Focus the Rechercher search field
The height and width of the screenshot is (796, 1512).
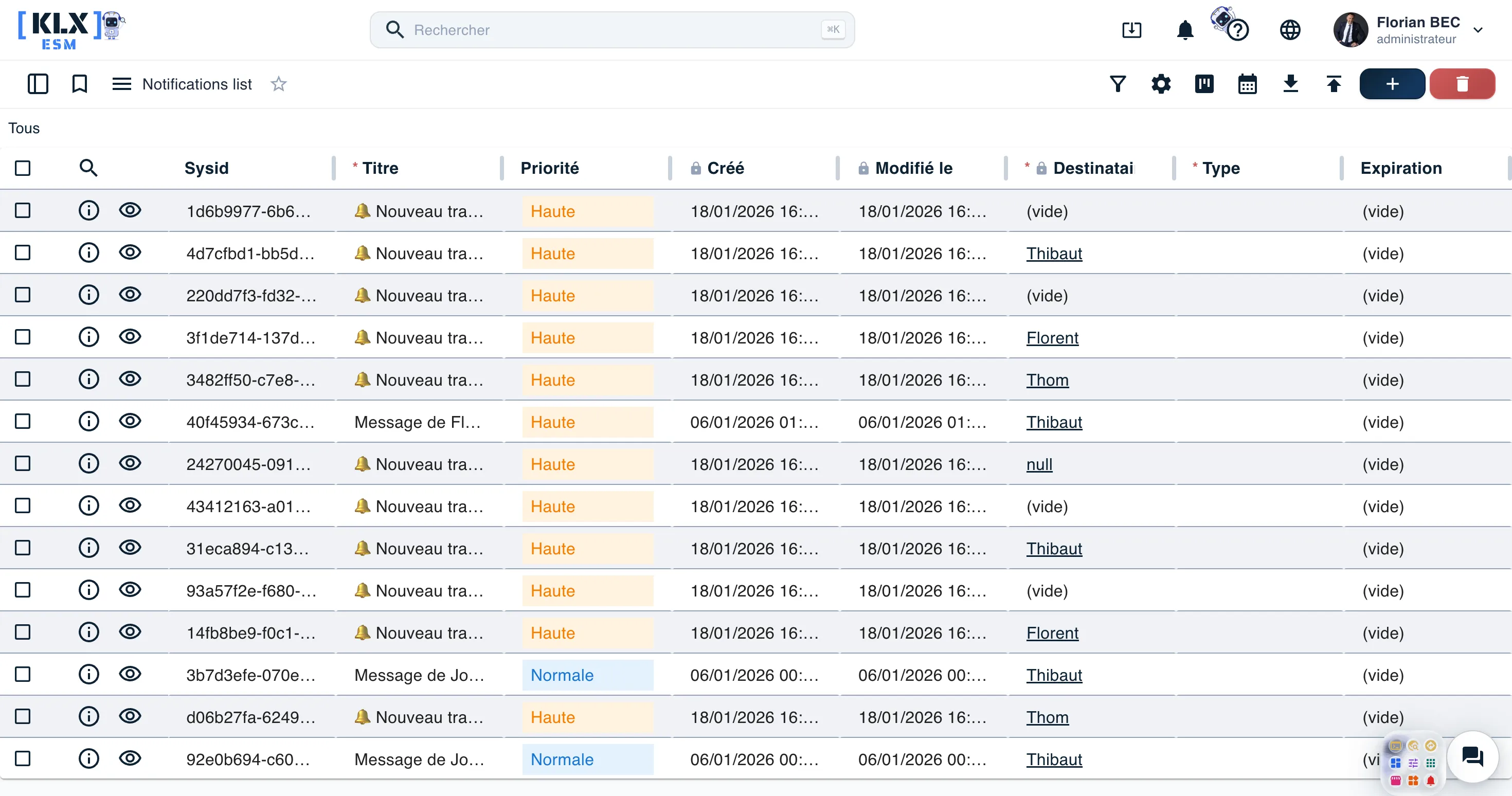[x=612, y=30]
